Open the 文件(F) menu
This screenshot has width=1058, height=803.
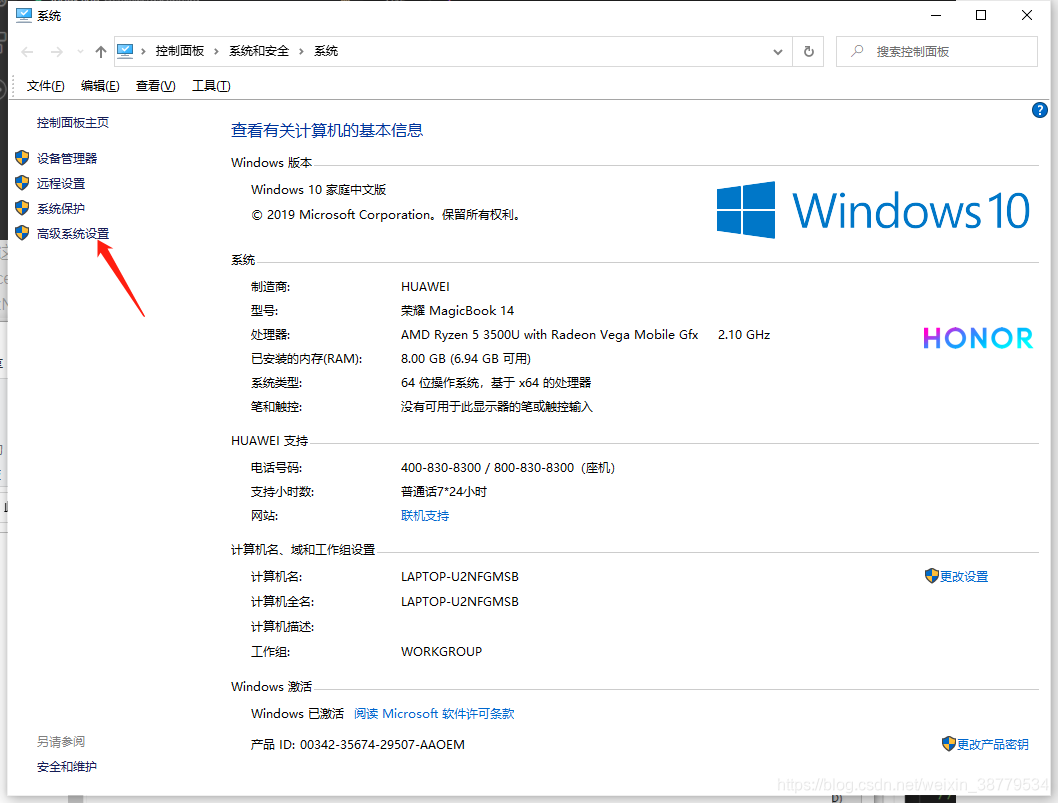(45, 86)
